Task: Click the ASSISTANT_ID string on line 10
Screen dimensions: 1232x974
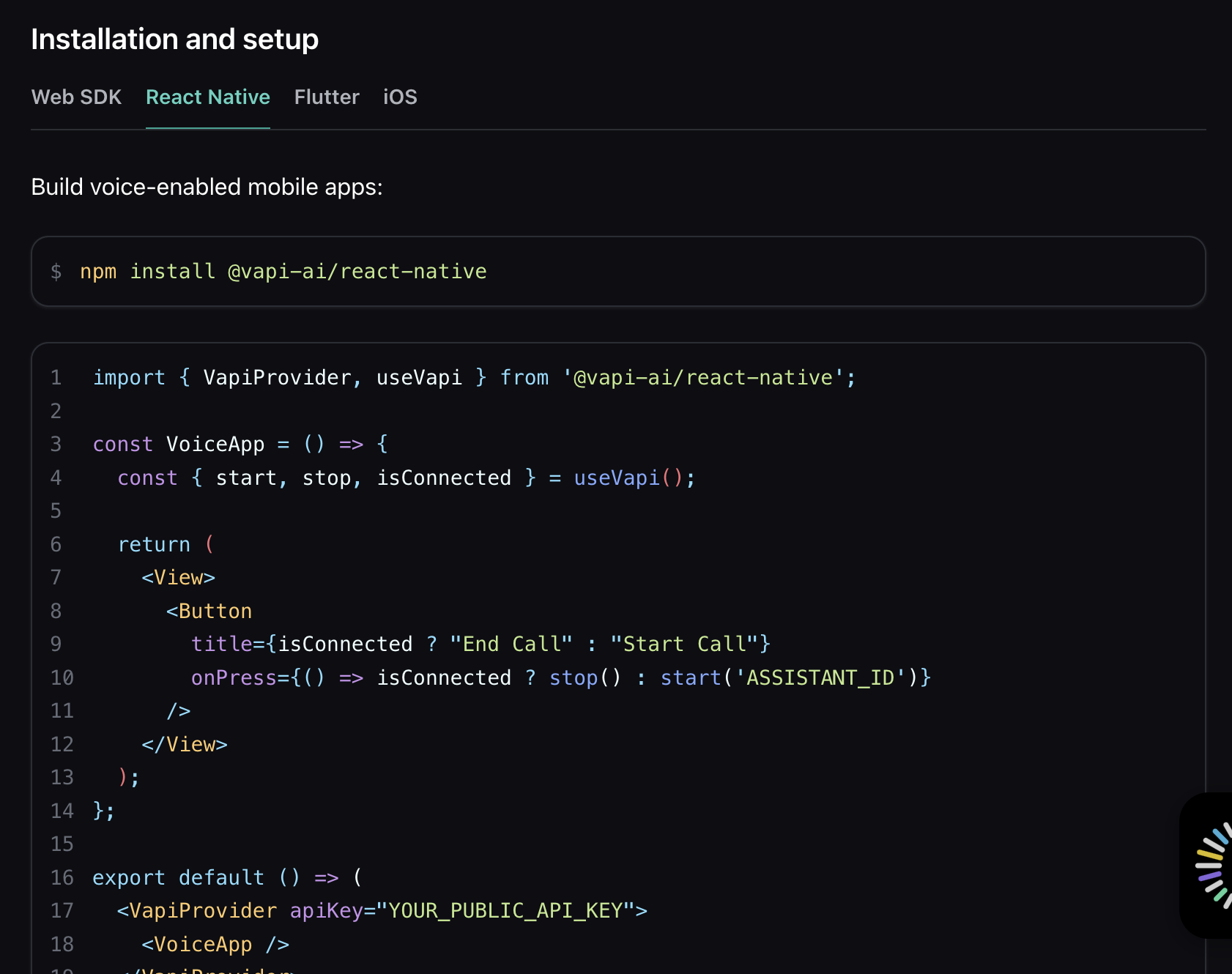Action: pos(820,677)
